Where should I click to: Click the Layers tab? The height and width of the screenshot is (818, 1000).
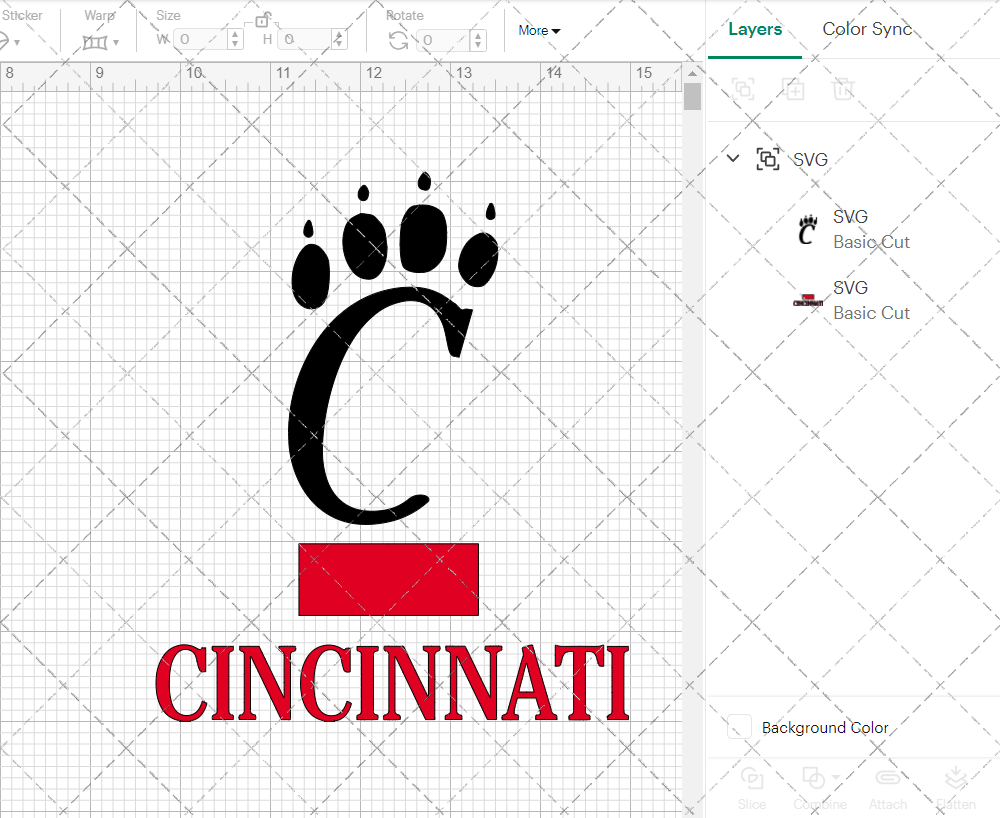755,29
